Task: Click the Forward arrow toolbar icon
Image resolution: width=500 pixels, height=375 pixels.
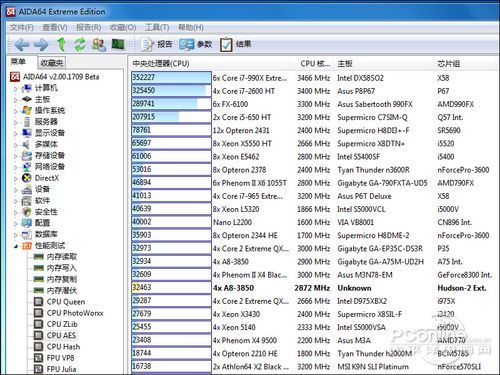Action: [x=41, y=44]
